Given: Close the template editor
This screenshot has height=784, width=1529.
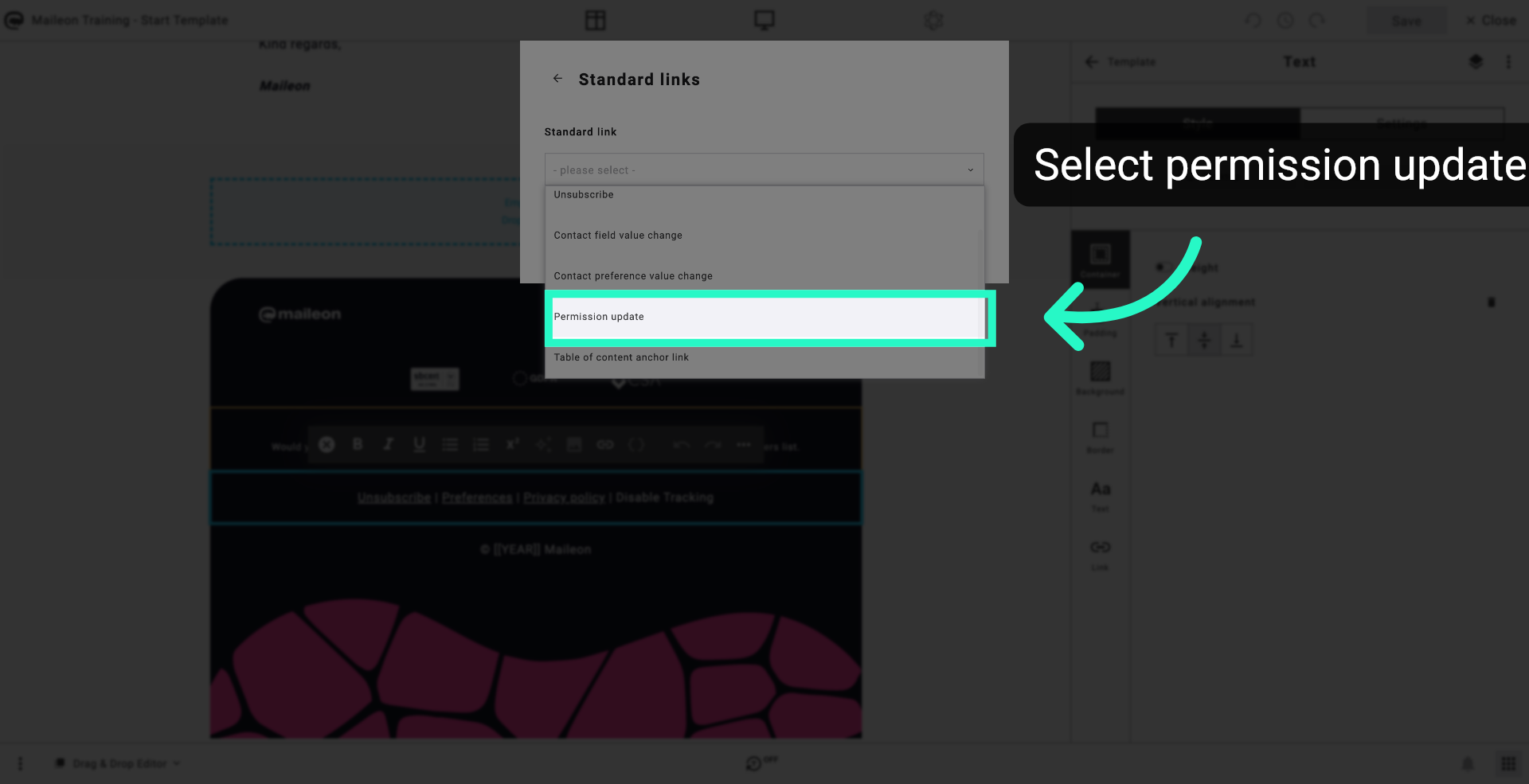Looking at the screenshot, I should (x=1491, y=20).
